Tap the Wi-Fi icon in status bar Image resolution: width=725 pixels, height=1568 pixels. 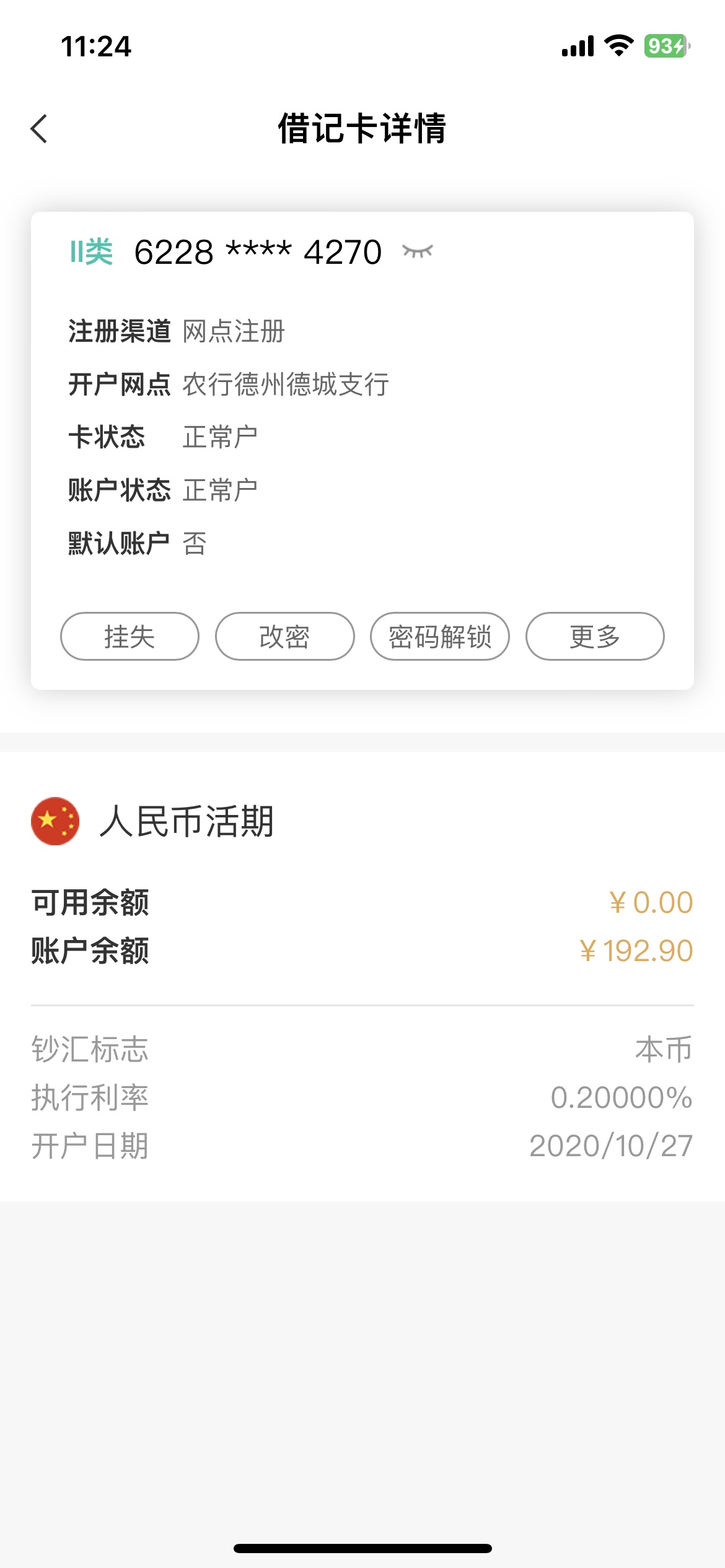tap(618, 46)
